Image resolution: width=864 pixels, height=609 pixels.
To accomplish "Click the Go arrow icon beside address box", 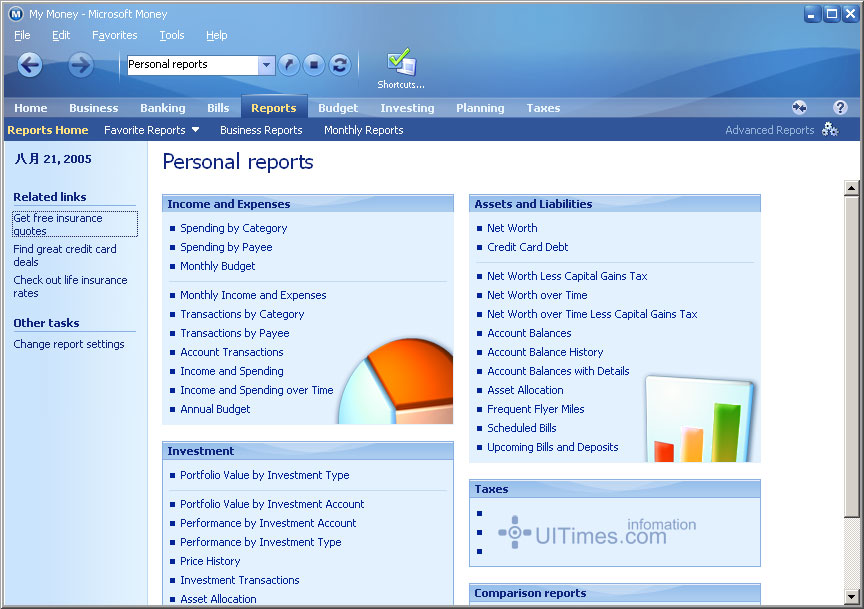I will (289, 65).
